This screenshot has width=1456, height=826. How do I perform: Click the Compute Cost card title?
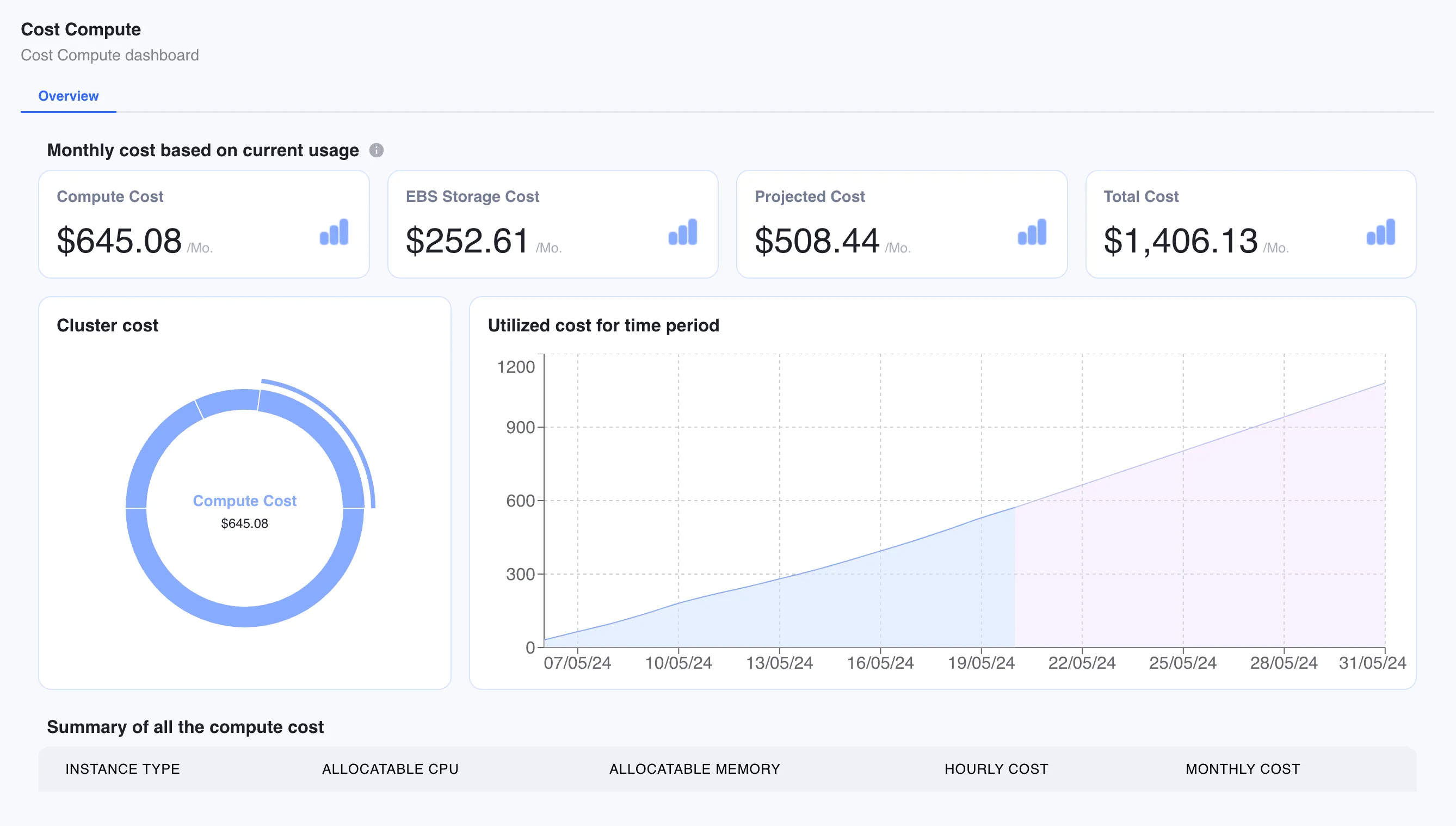pyautogui.click(x=110, y=196)
